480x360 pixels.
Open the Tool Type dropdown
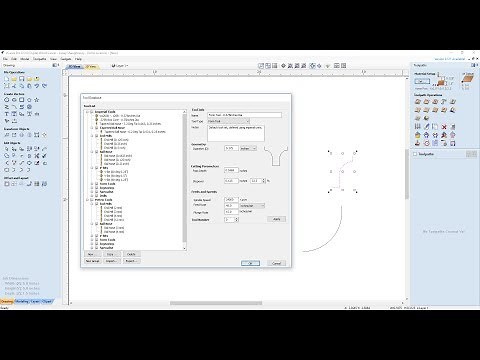[228, 121]
